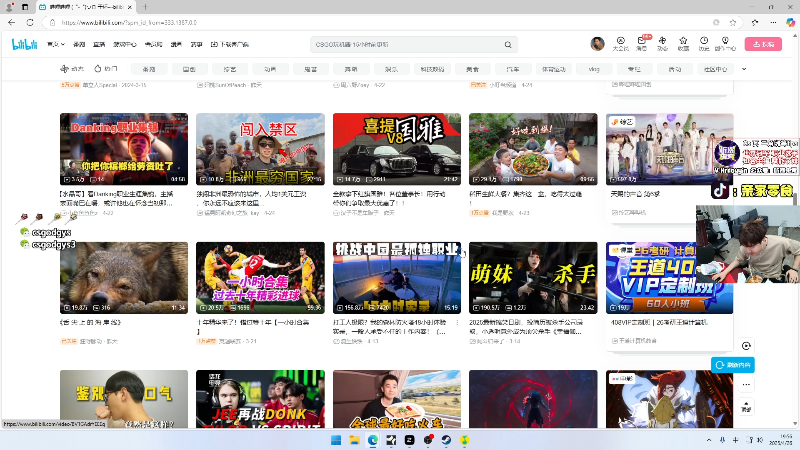This screenshot has height=450, width=800.
Task: Show hidden tray icons chevron
Action: tap(709, 440)
